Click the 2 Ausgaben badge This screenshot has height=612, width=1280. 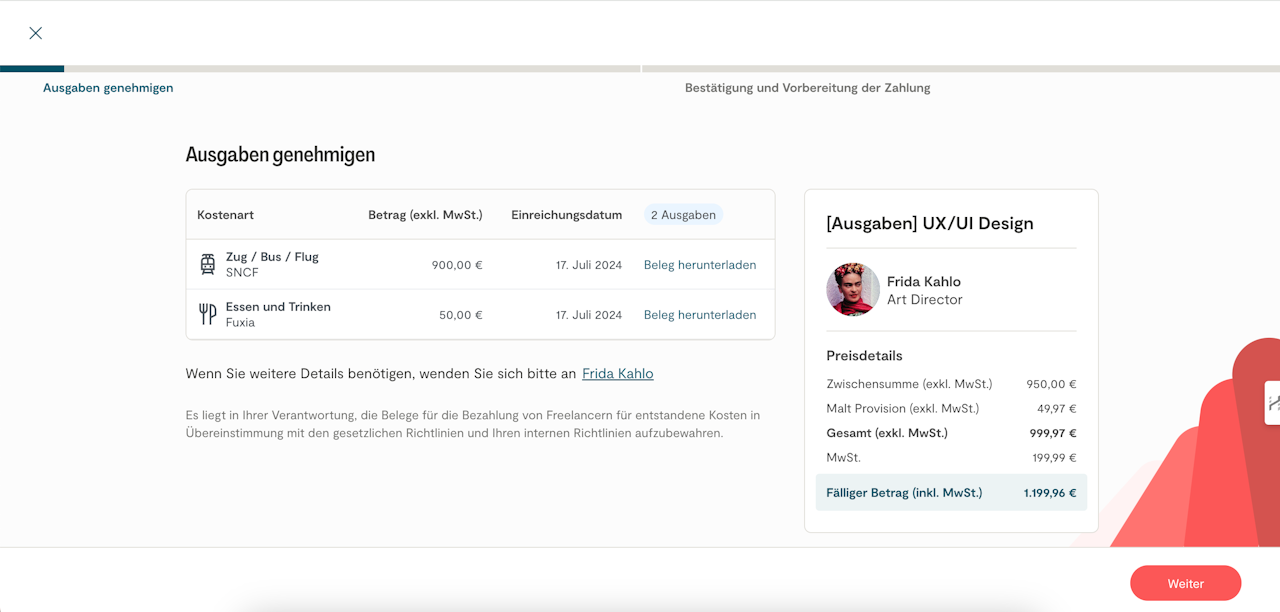(x=683, y=215)
